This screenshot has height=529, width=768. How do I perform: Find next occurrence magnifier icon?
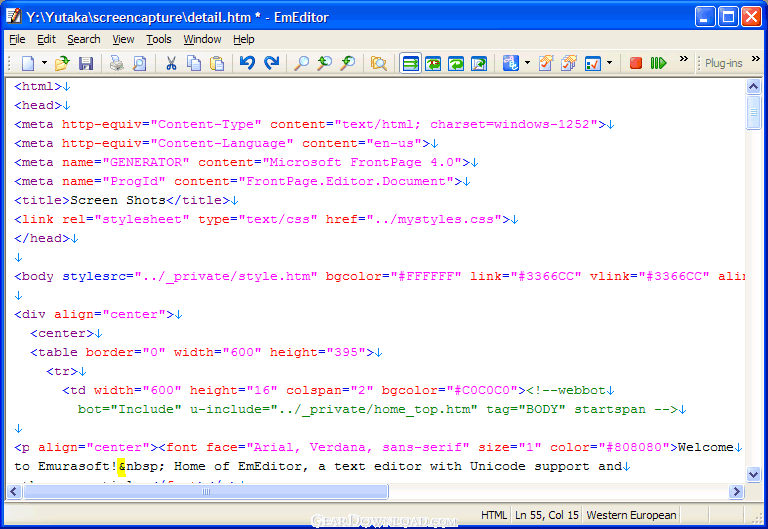tap(348, 63)
